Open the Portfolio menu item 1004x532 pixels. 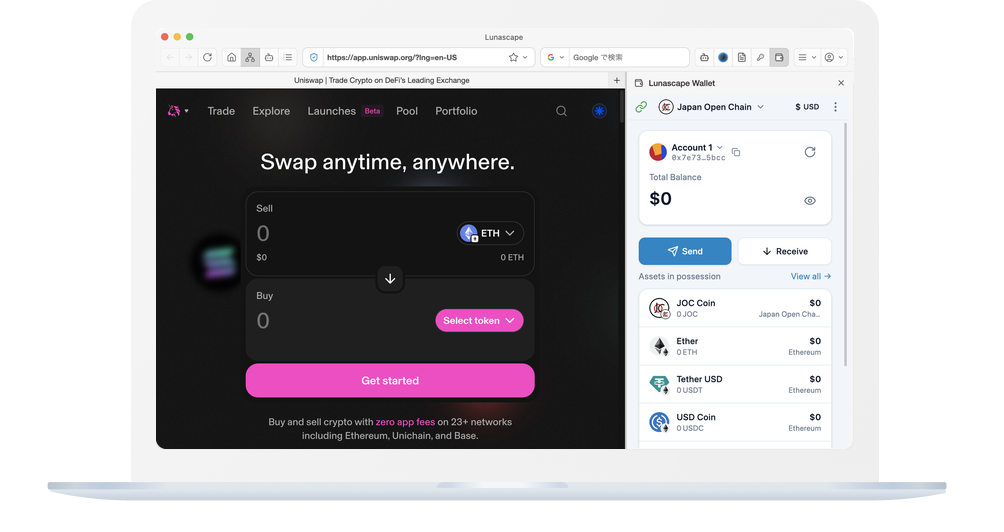click(x=456, y=111)
